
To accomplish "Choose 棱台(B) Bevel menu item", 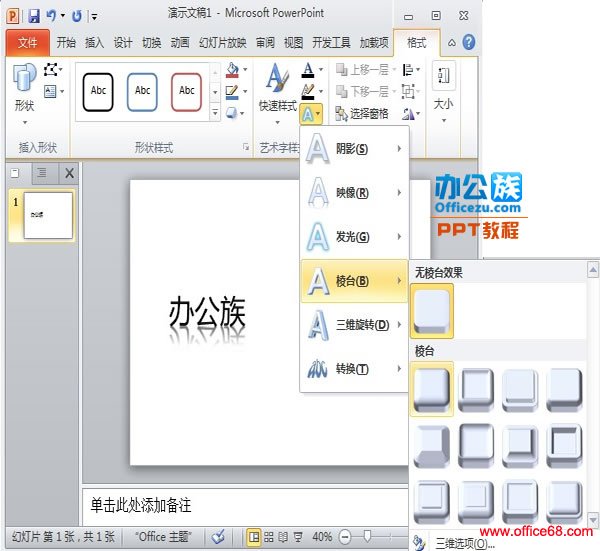I will coord(354,281).
